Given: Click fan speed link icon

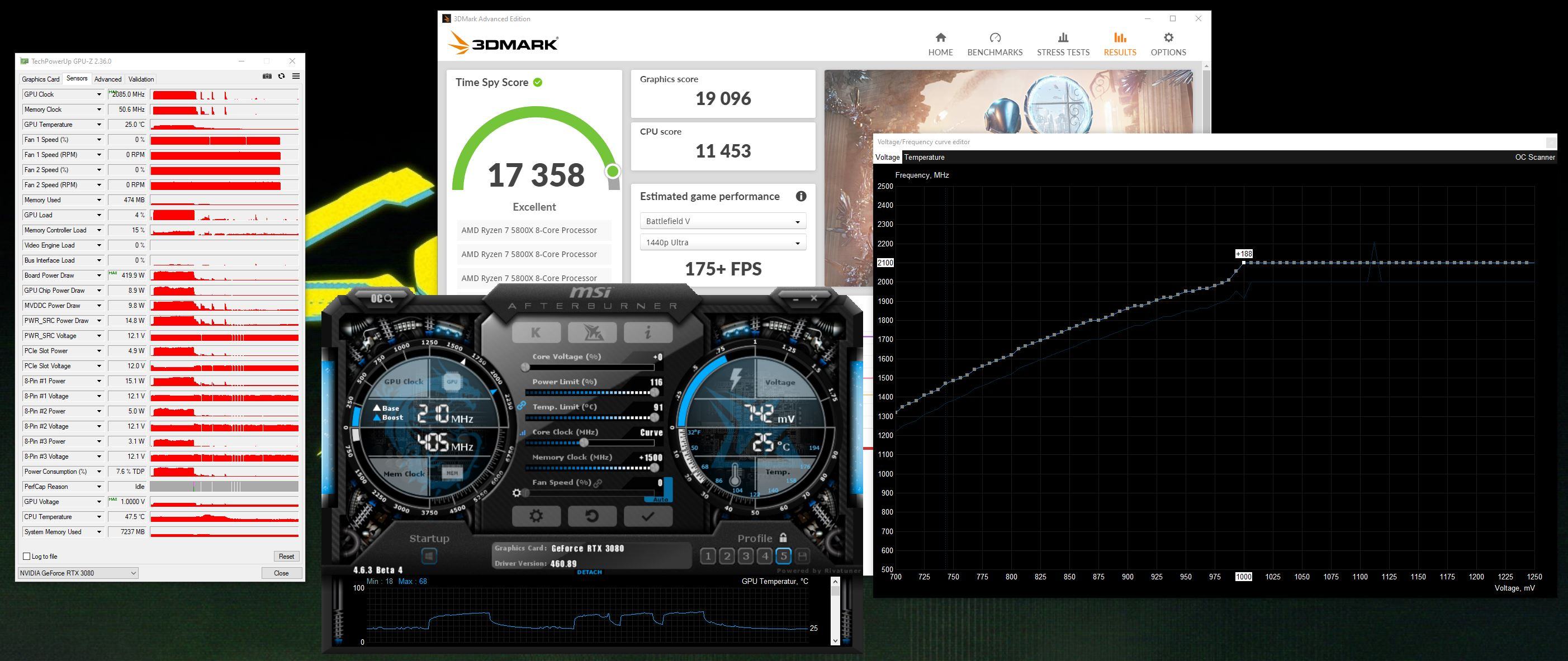Looking at the screenshot, I should 598,483.
